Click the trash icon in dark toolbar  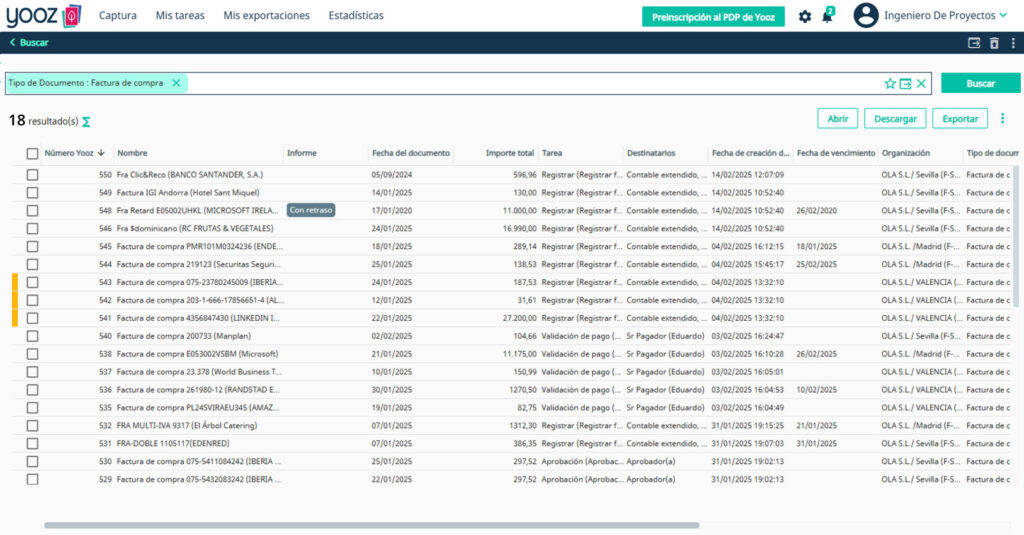(994, 43)
